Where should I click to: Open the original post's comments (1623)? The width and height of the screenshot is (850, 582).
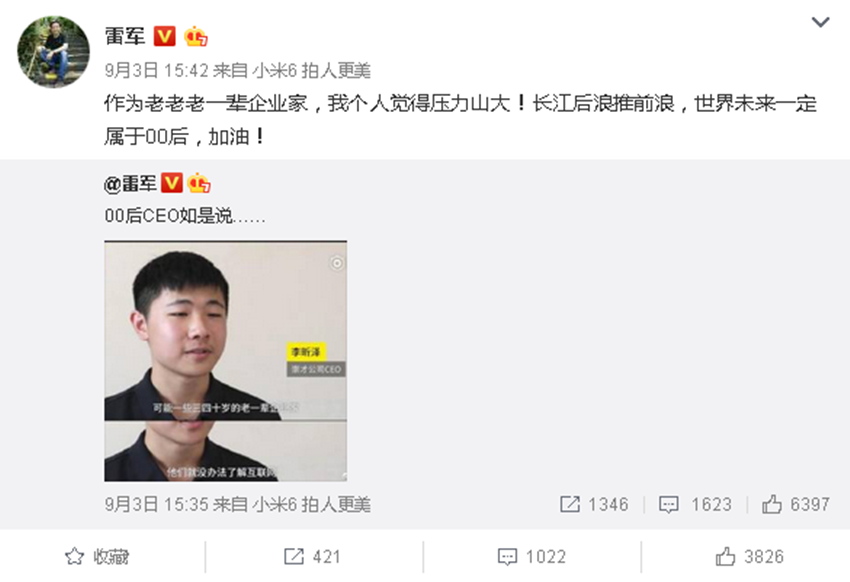point(696,505)
